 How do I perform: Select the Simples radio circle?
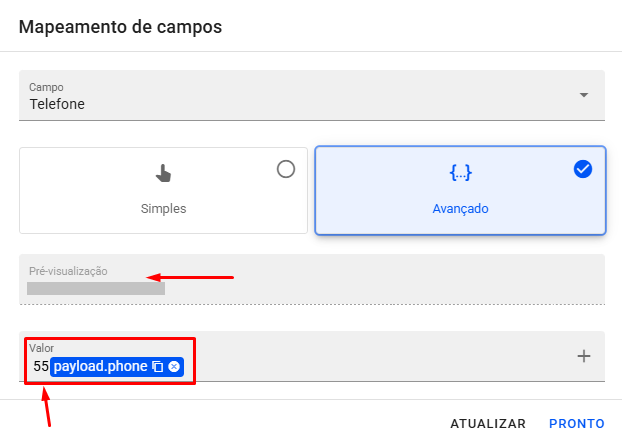286,169
